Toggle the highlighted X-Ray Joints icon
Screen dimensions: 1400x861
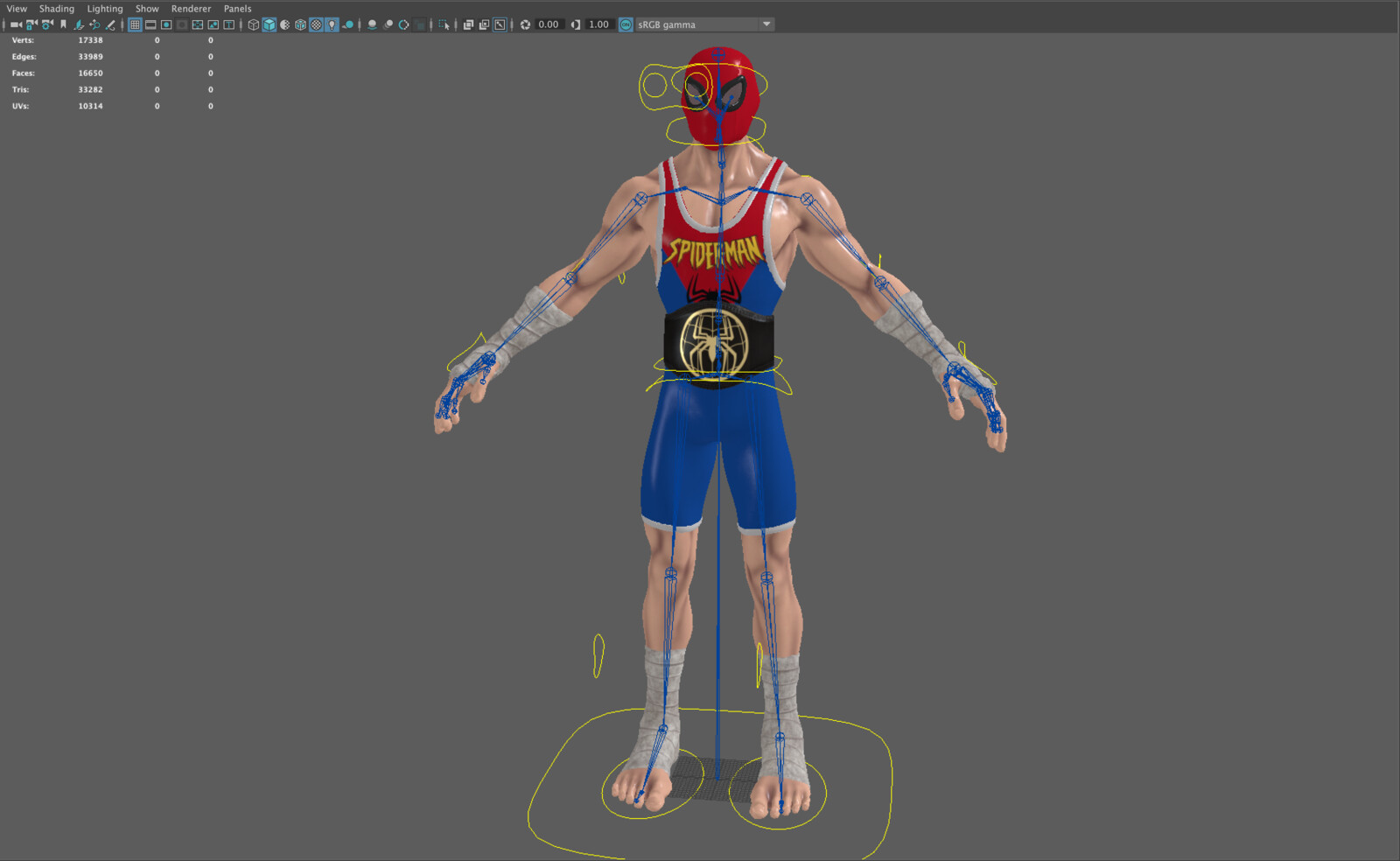pyautogui.click(x=500, y=24)
